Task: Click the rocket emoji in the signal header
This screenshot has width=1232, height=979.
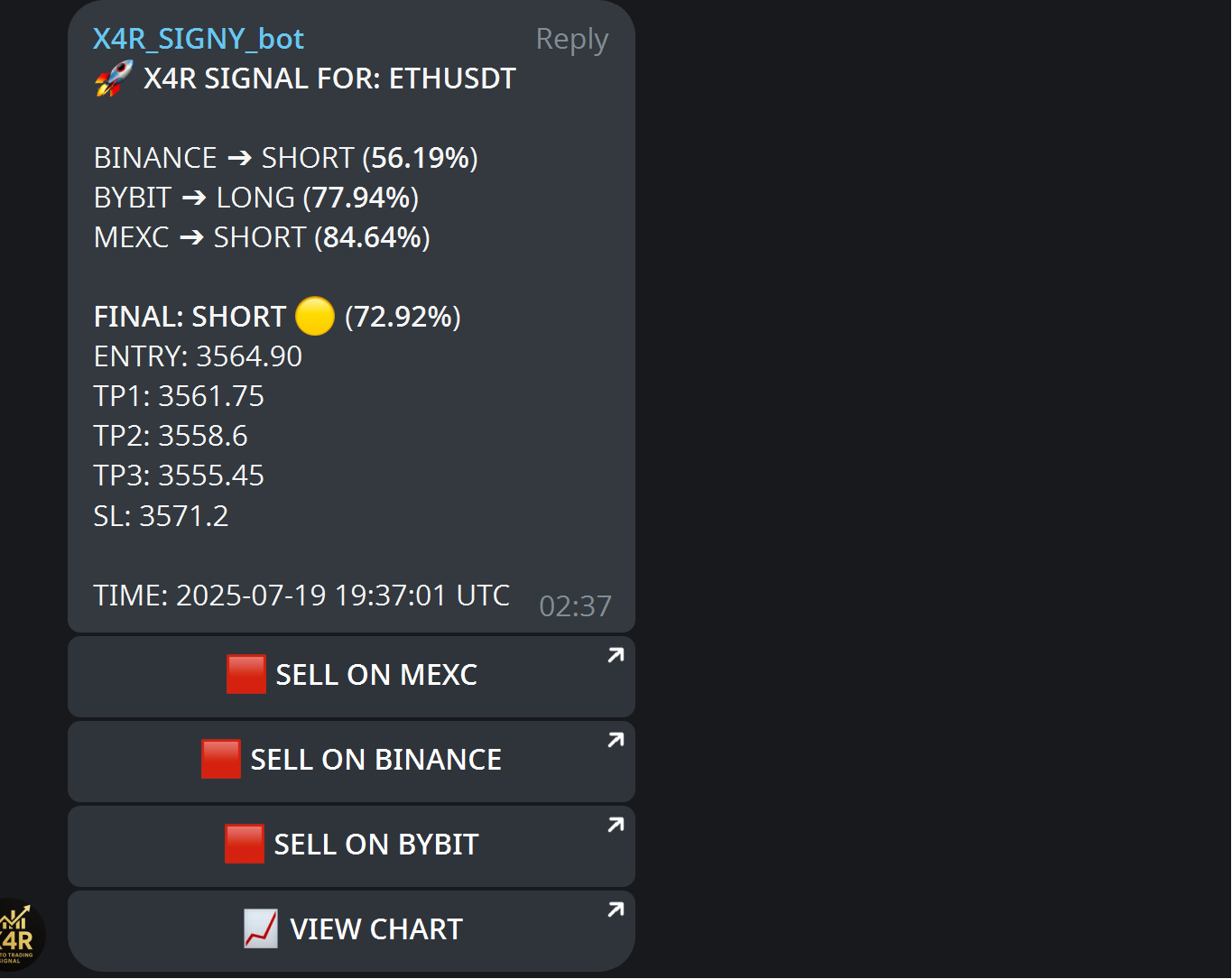Action: point(111,79)
